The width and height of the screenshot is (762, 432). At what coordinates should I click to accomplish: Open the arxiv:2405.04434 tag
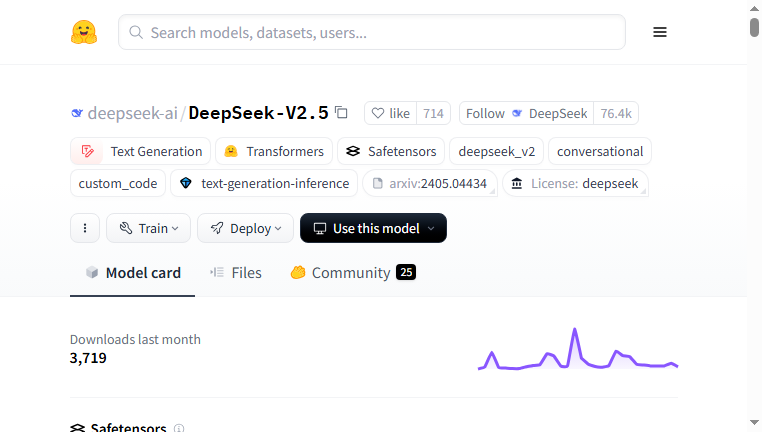(430, 183)
